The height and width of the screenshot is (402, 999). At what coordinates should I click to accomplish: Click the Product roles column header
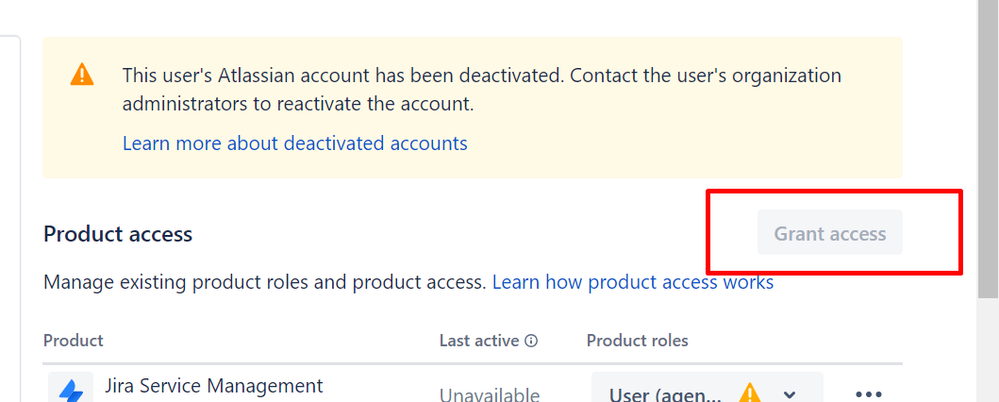pos(637,340)
